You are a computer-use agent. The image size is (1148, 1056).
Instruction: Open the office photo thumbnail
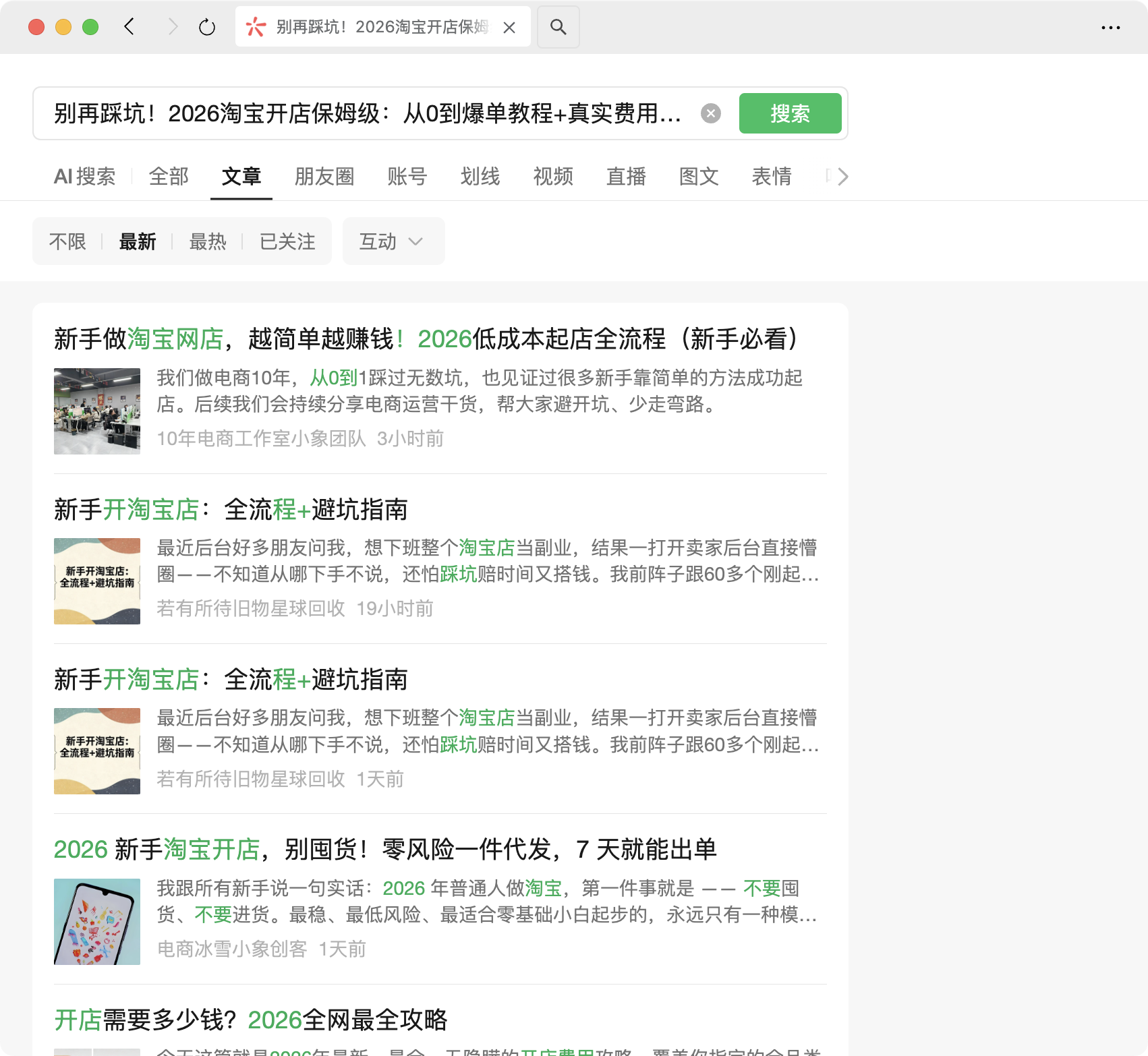[97, 411]
